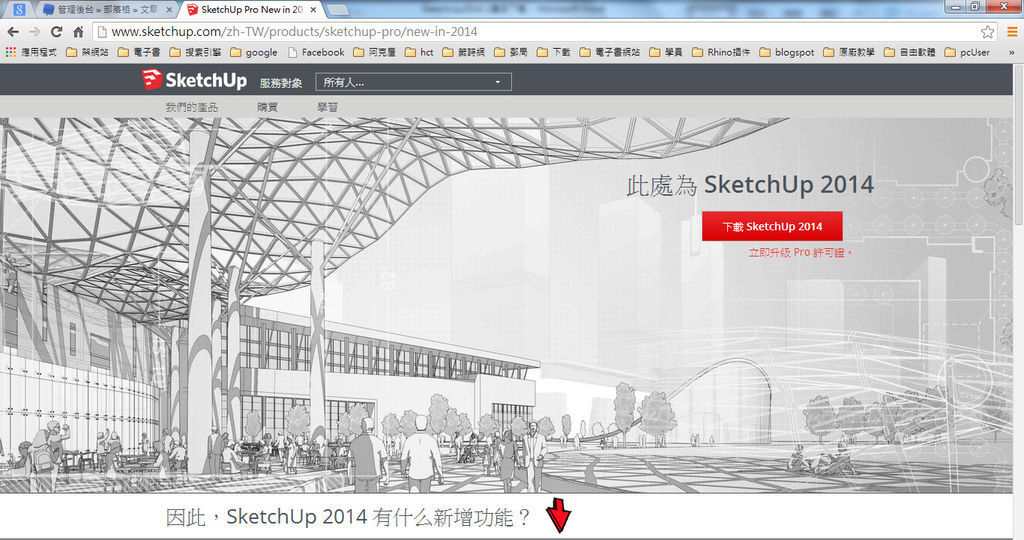Go forward to the next page
This screenshot has width=1024, height=540.
pyautogui.click(x=35, y=31)
